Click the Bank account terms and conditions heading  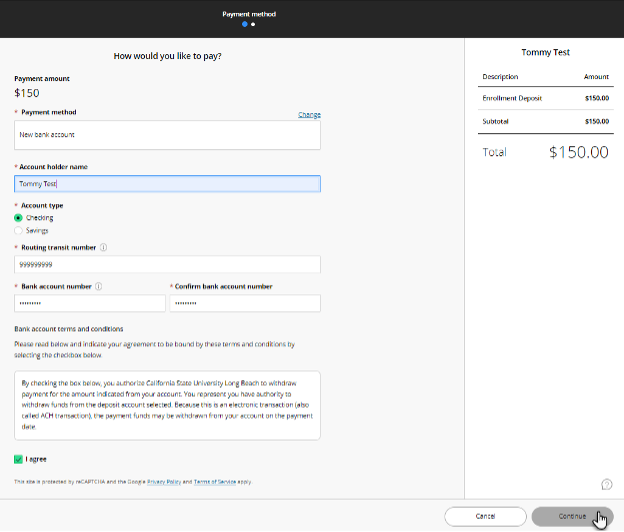[69, 329]
